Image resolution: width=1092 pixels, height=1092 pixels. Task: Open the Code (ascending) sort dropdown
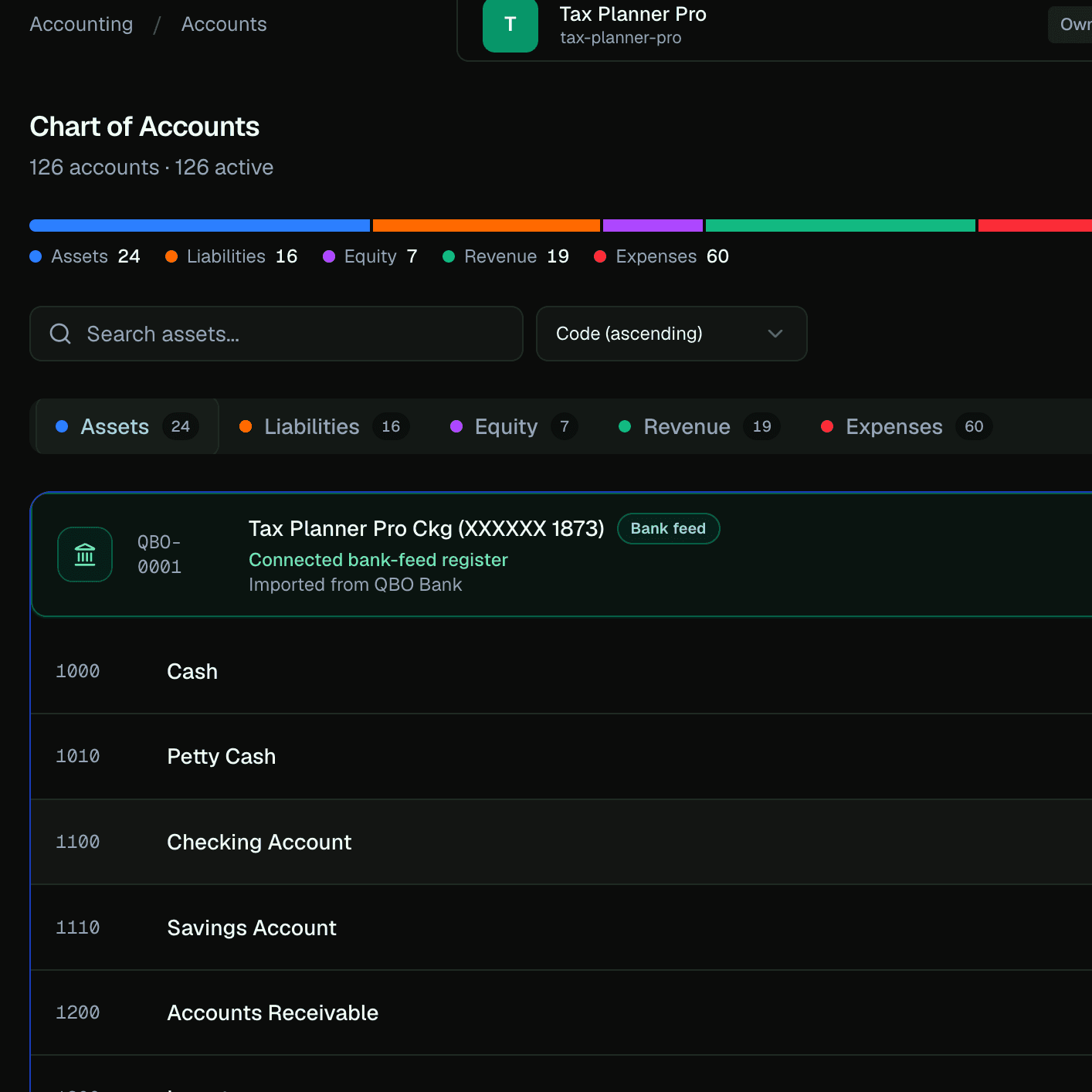coord(672,334)
